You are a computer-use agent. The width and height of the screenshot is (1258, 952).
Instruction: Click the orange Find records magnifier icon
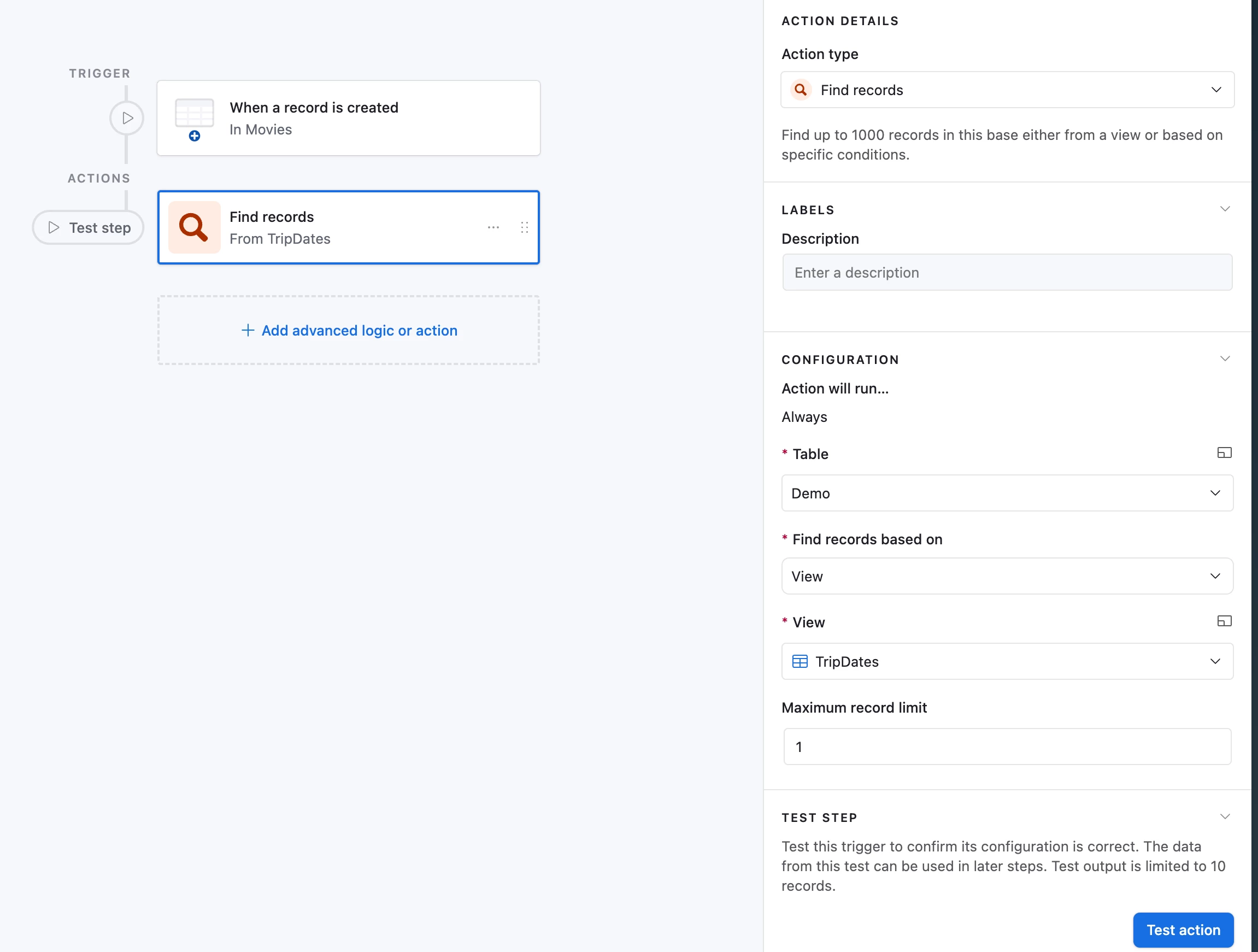click(x=194, y=227)
